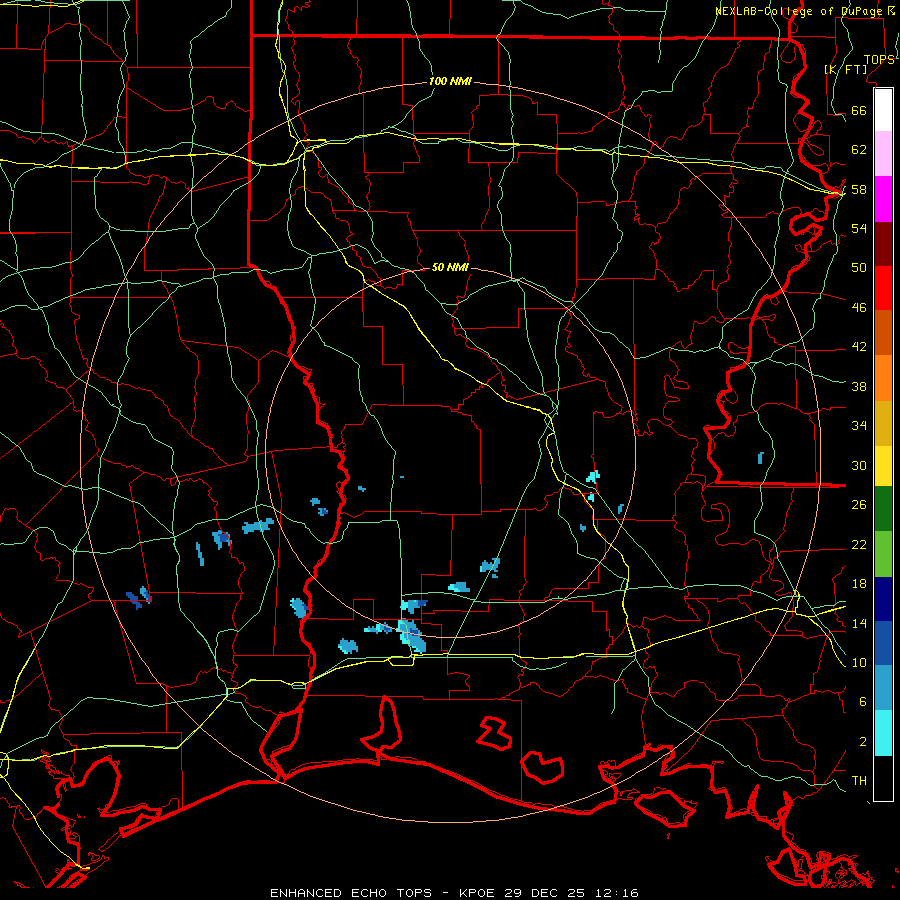Select the light green 22 kft swatch
The width and height of the screenshot is (900, 900).
[x=883, y=554]
